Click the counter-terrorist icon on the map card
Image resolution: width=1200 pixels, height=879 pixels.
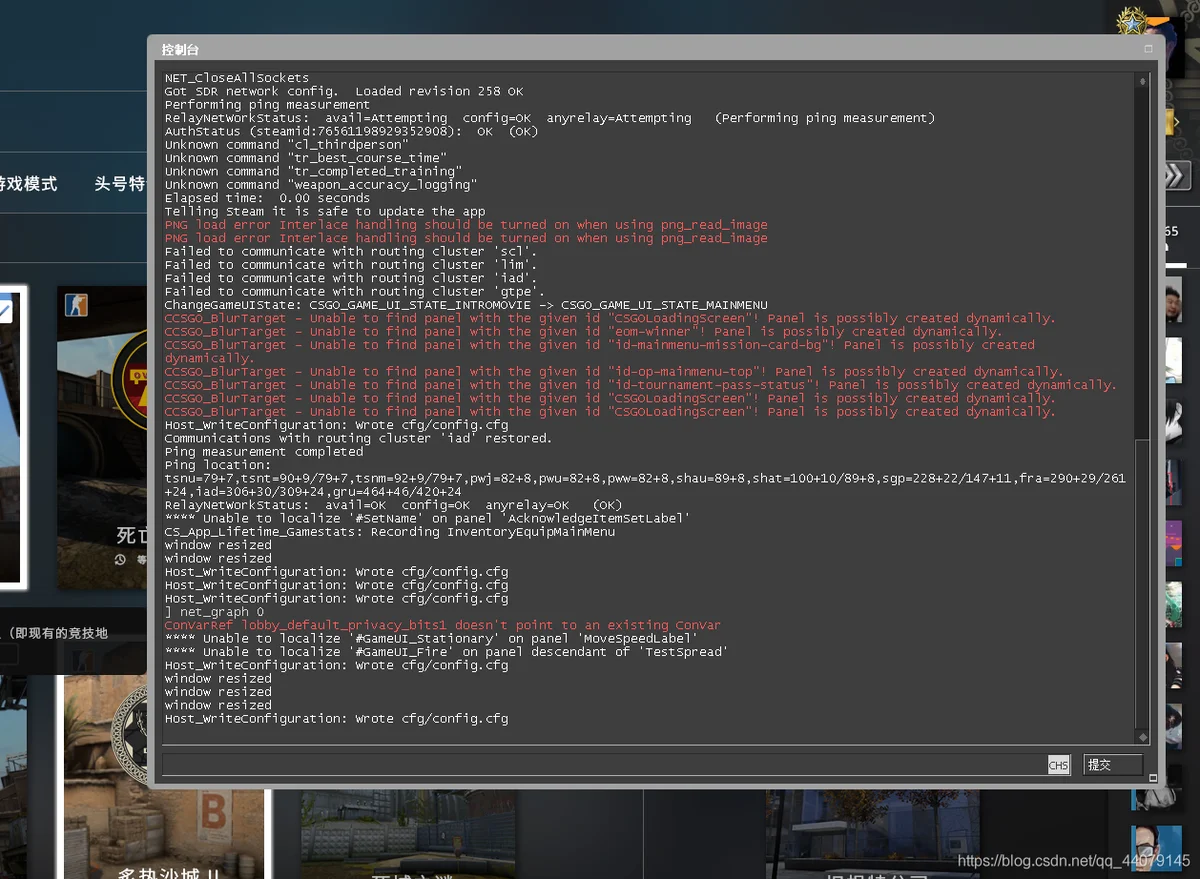(x=76, y=304)
